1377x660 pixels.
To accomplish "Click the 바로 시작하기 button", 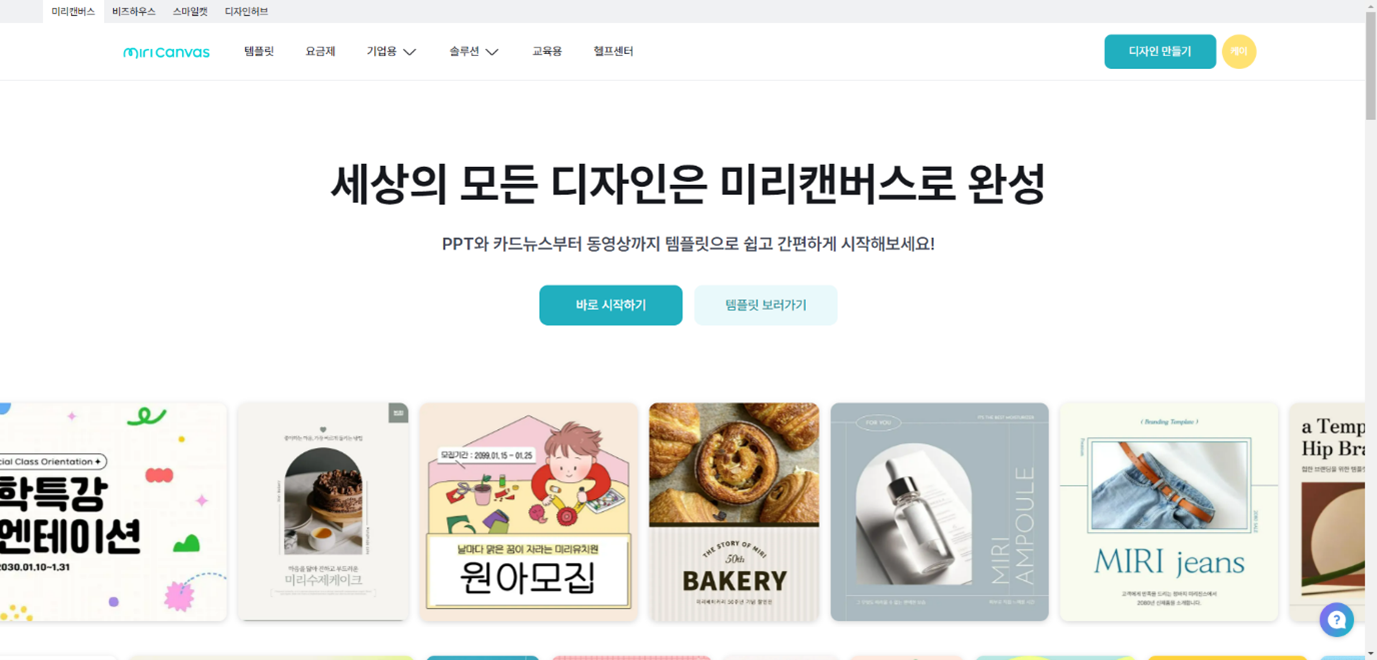I will click(x=611, y=305).
